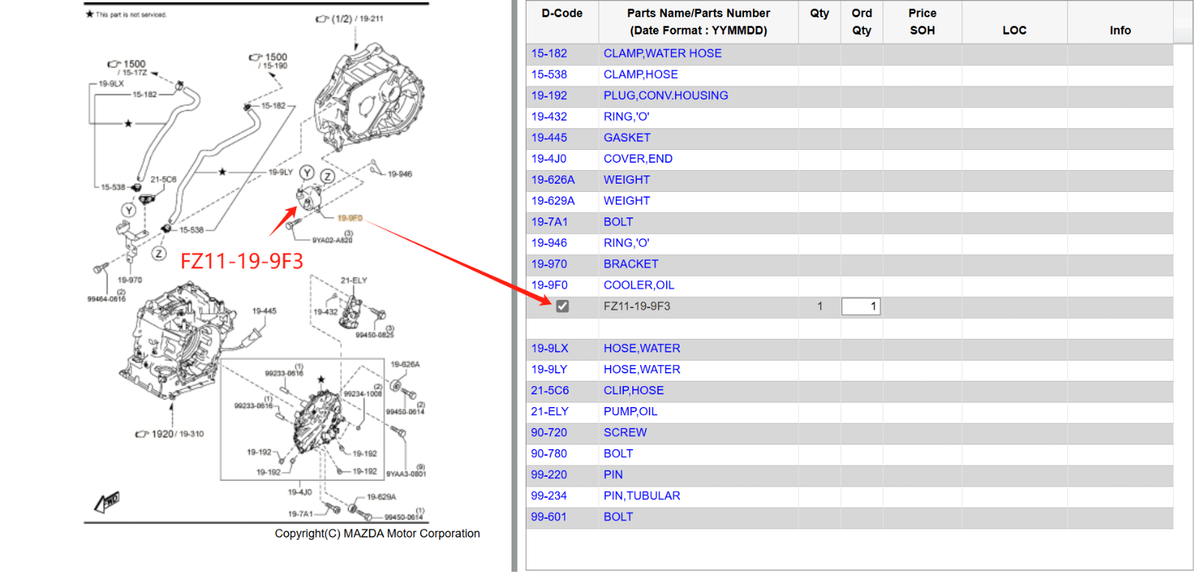The image size is (1200, 578).
Task: Click the circled Z marker near bracket 19-970
Action: [x=159, y=252]
